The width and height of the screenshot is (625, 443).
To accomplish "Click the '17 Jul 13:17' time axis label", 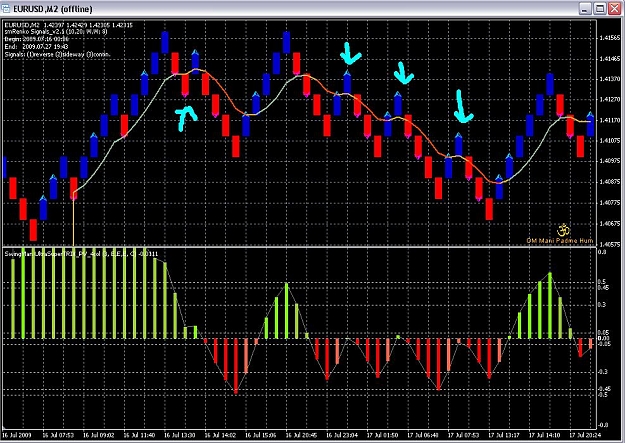I will pos(504,435).
